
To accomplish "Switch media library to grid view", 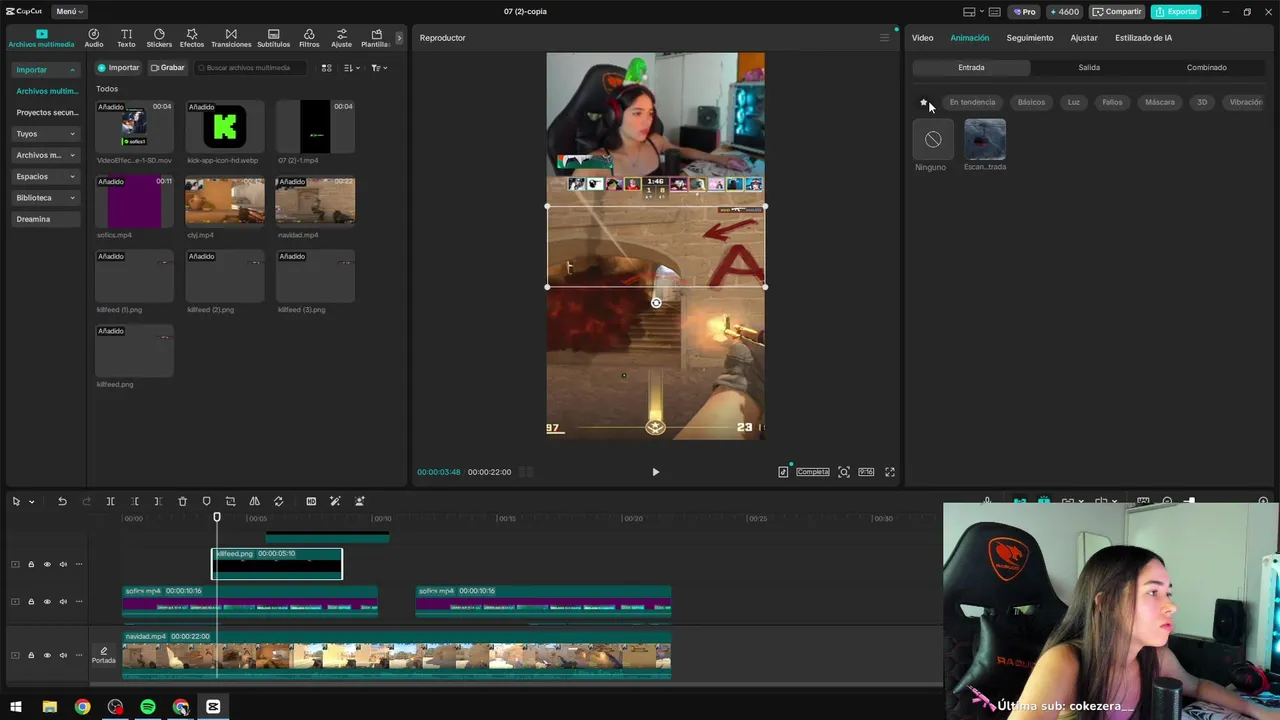I will pyautogui.click(x=326, y=68).
